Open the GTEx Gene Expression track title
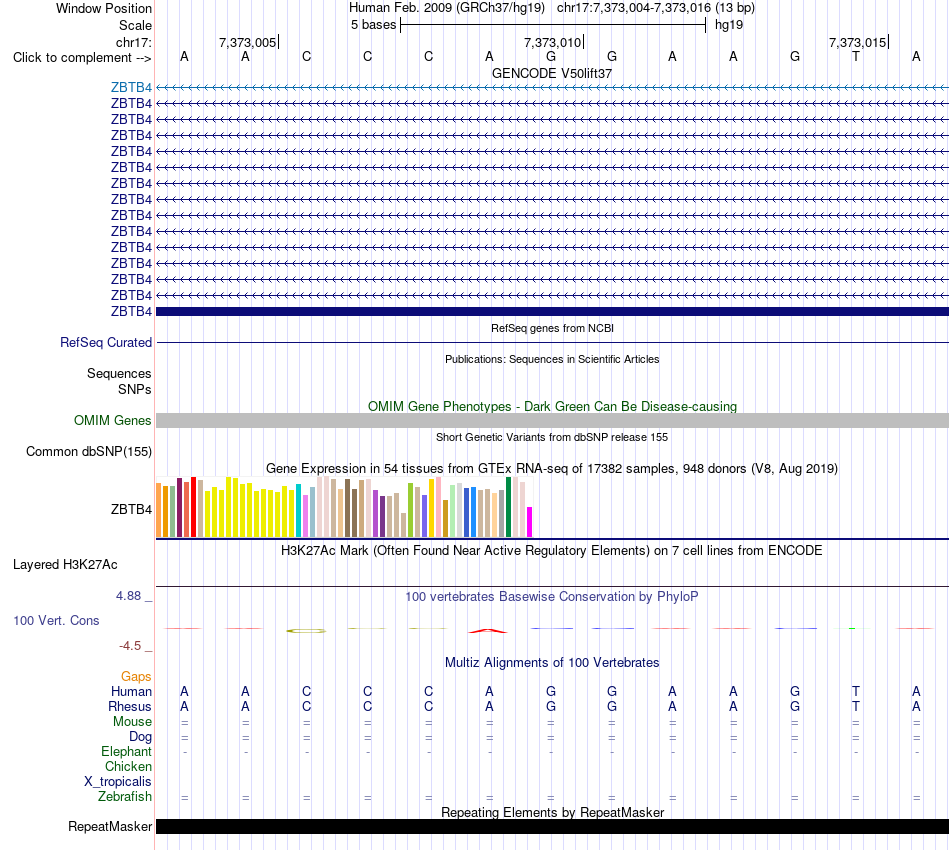The height and width of the screenshot is (850, 950). (x=552, y=468)
